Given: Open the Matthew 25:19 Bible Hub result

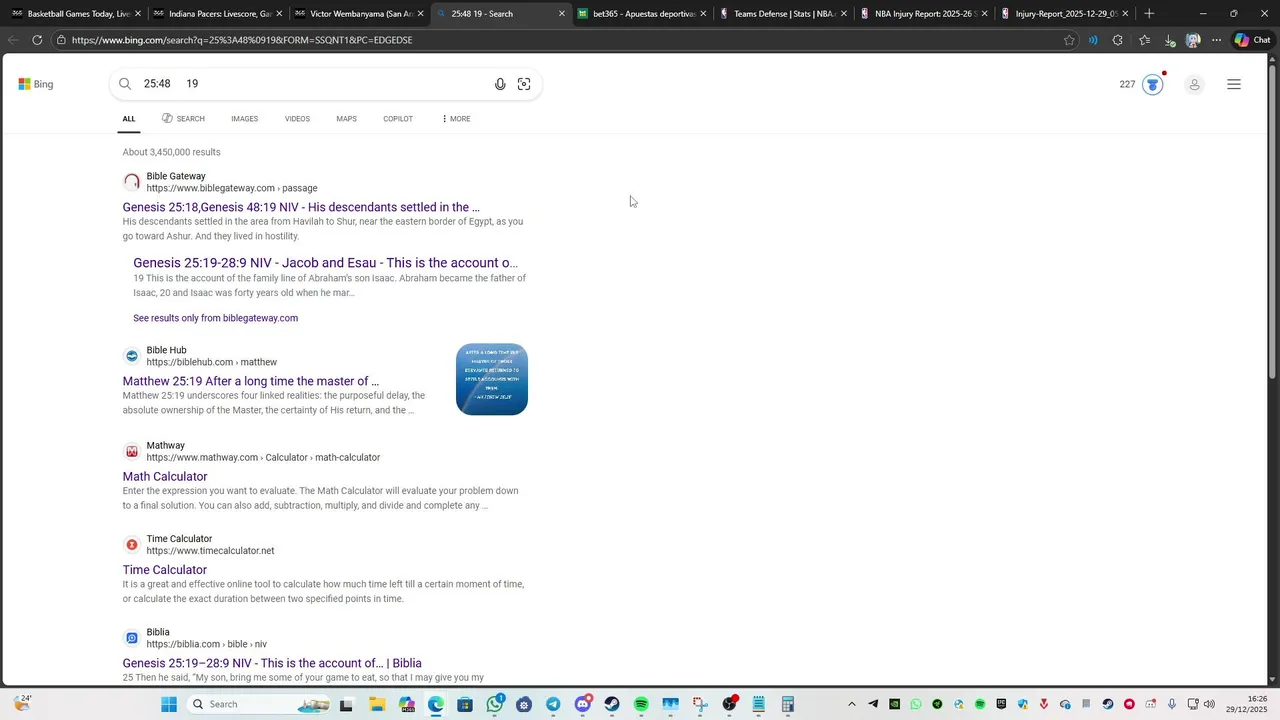Looking at the screenshot, I should click(x=251, y=381).
